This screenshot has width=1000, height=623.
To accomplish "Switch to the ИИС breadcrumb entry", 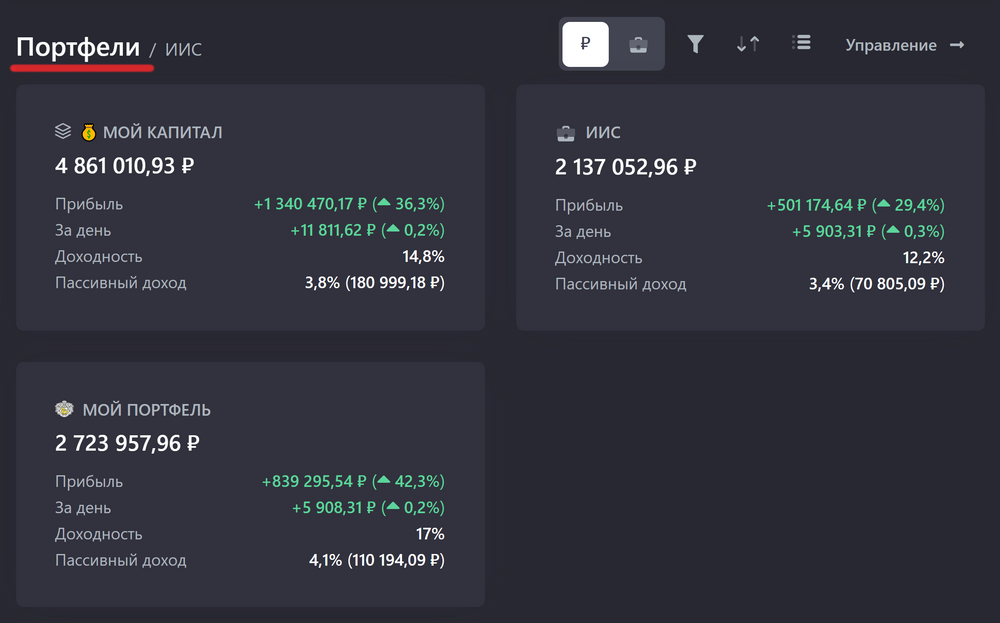I will point(184,49).
